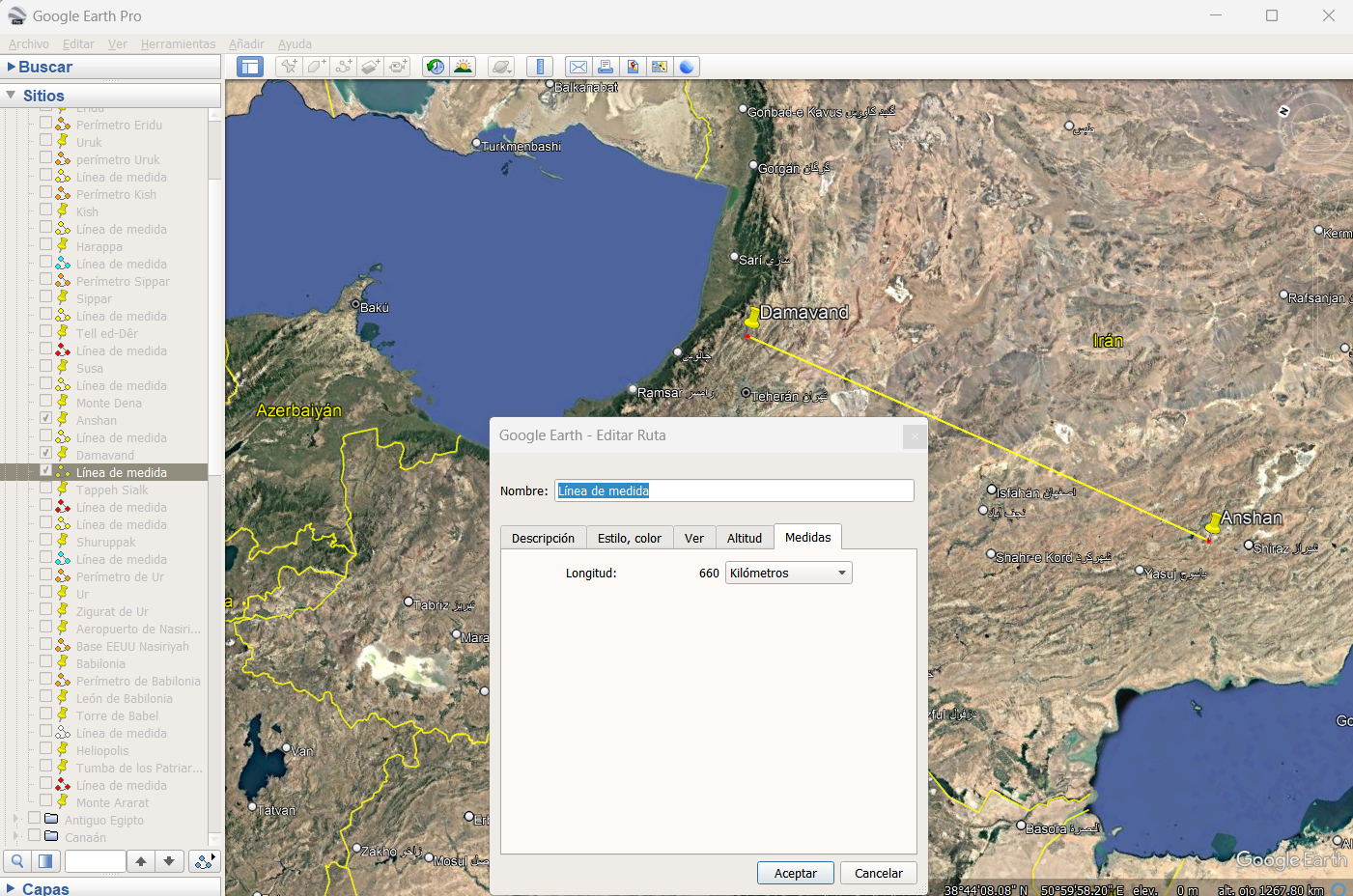Move selected place down with arrow
The image size is (1353, 896).
point(169,861)
